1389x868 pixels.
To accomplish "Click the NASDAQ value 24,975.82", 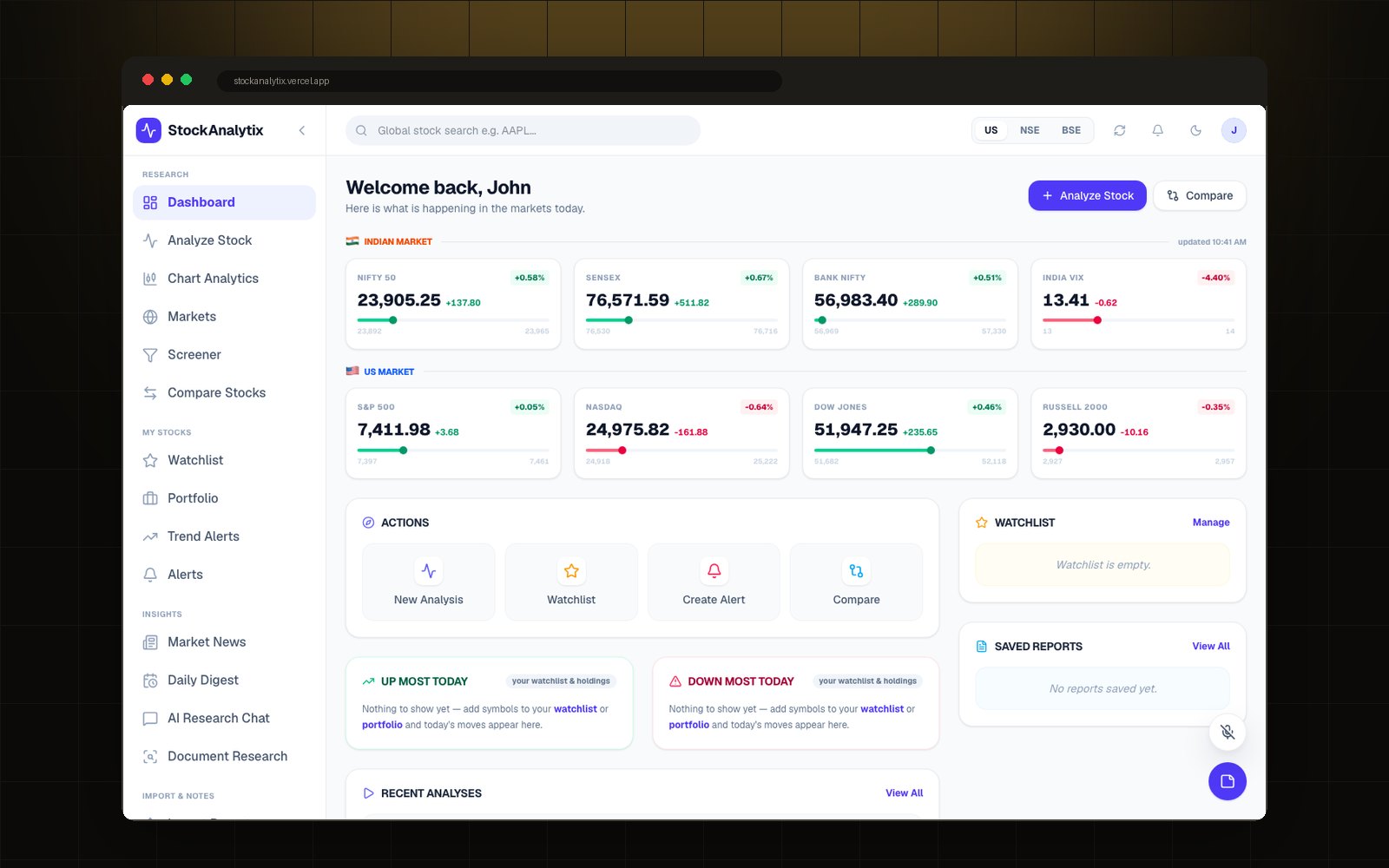I will (x=628, y=430).
